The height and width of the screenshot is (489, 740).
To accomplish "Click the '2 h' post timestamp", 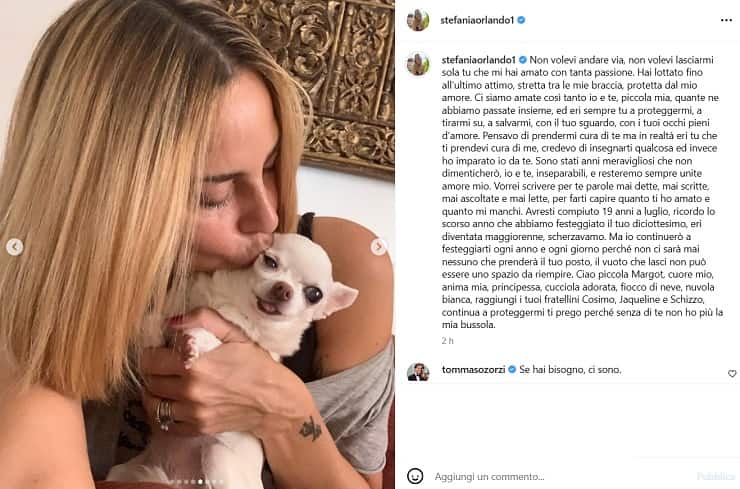I will 447,341.
